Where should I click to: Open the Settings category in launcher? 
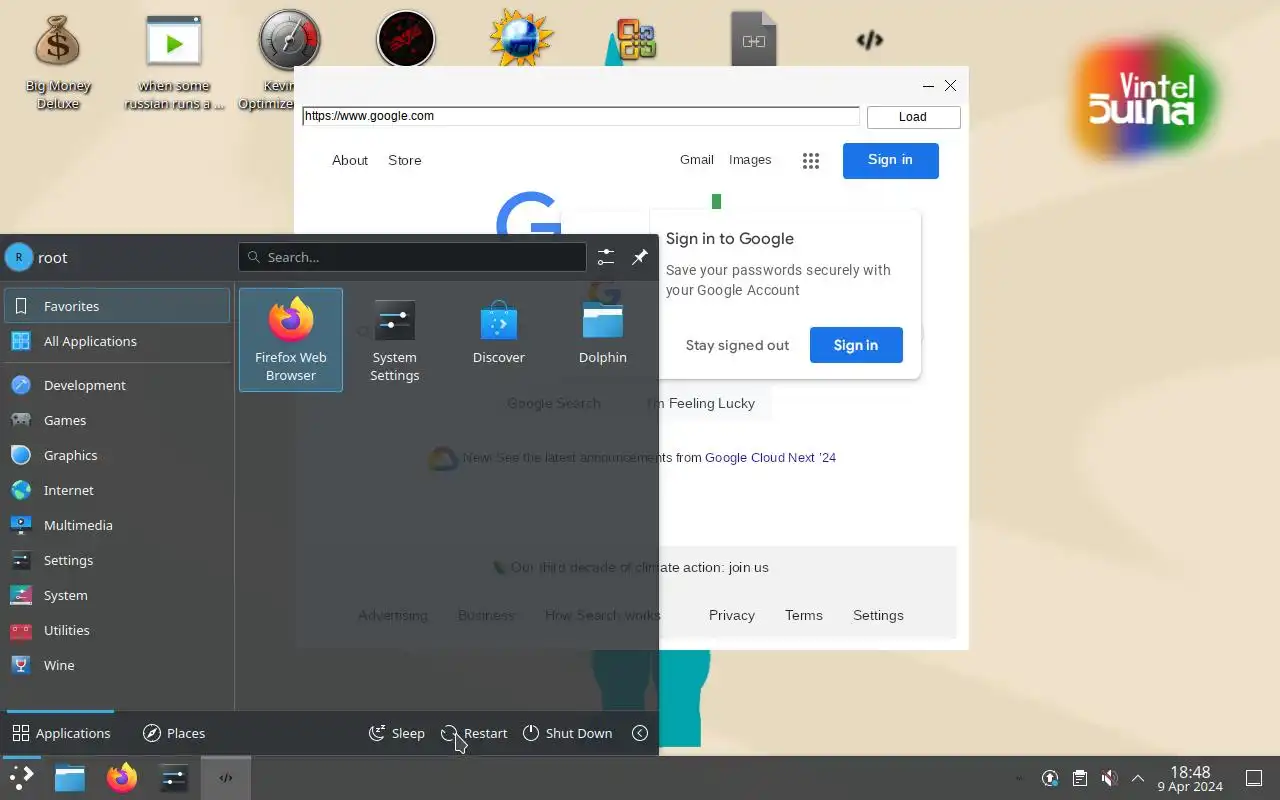[117, 560]
